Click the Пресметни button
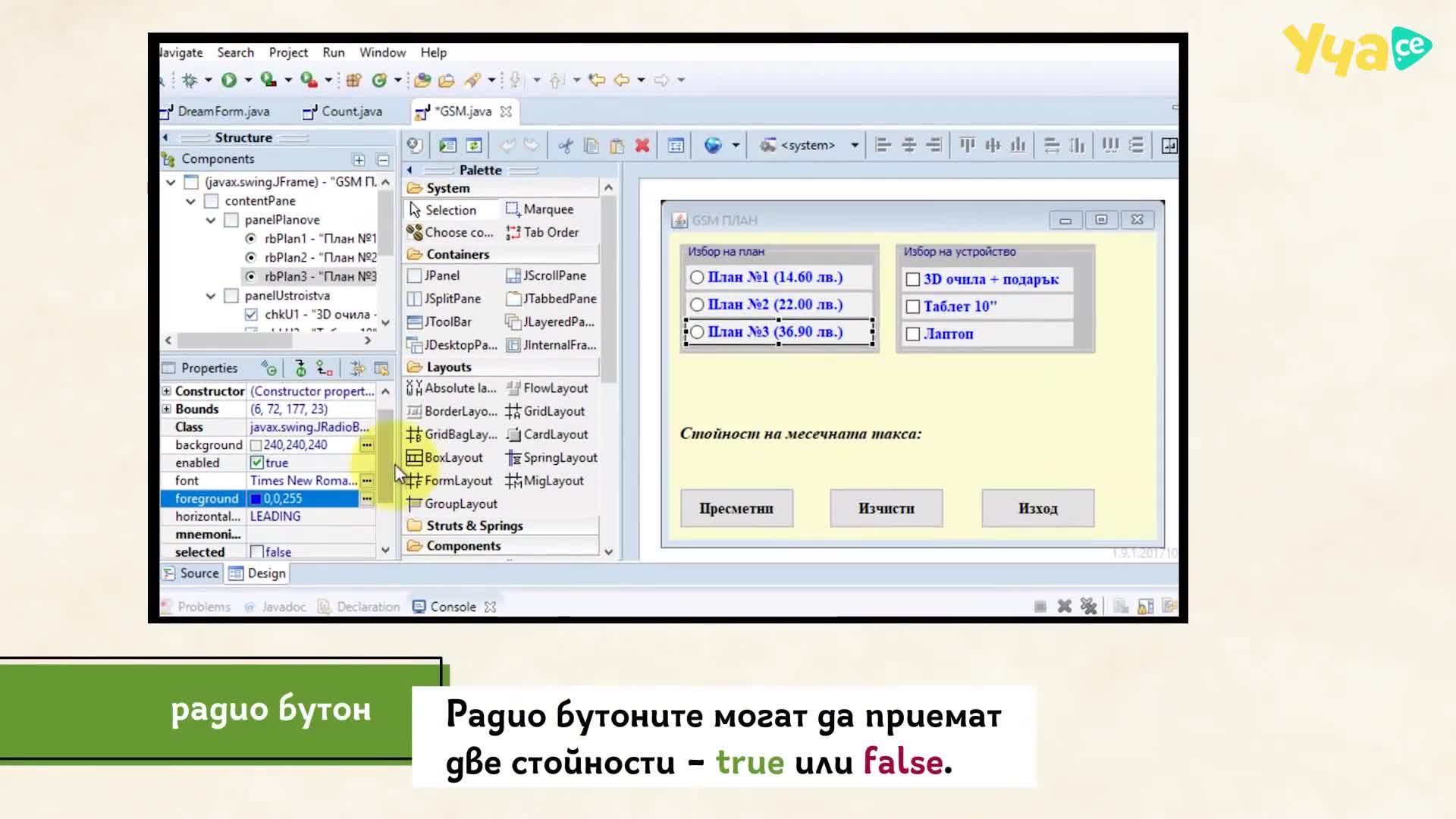The width and height of the screenshot is (1456, 819). [x=736, y=508]
